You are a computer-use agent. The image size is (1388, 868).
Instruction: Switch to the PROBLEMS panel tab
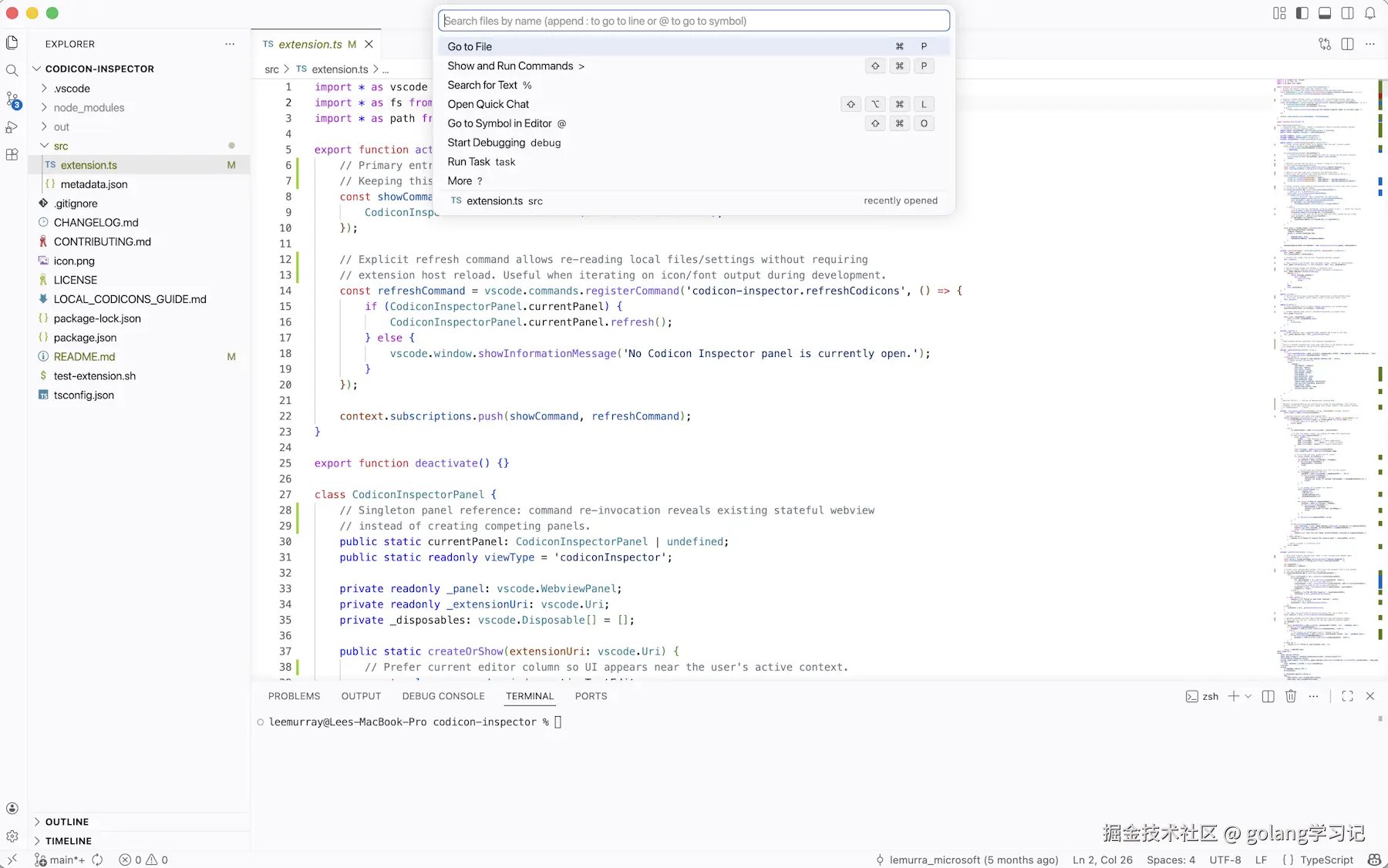click(x=294, y=696)
